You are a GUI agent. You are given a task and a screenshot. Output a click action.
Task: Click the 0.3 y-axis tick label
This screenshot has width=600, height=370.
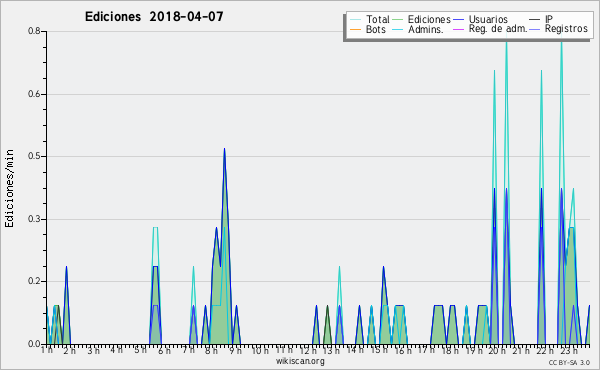coord(34,219)
